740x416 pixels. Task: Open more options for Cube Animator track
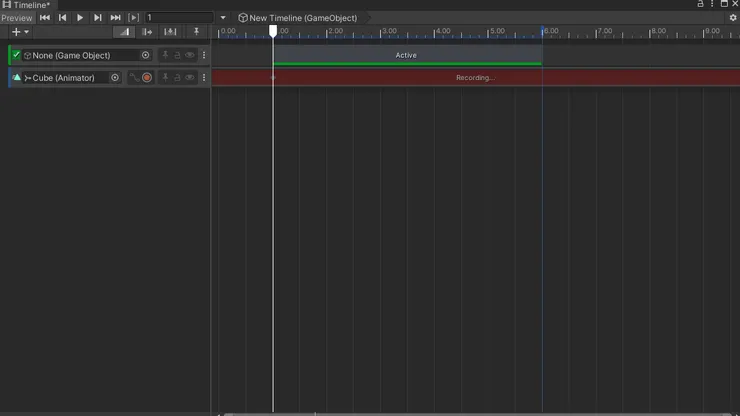coord(204,77)
